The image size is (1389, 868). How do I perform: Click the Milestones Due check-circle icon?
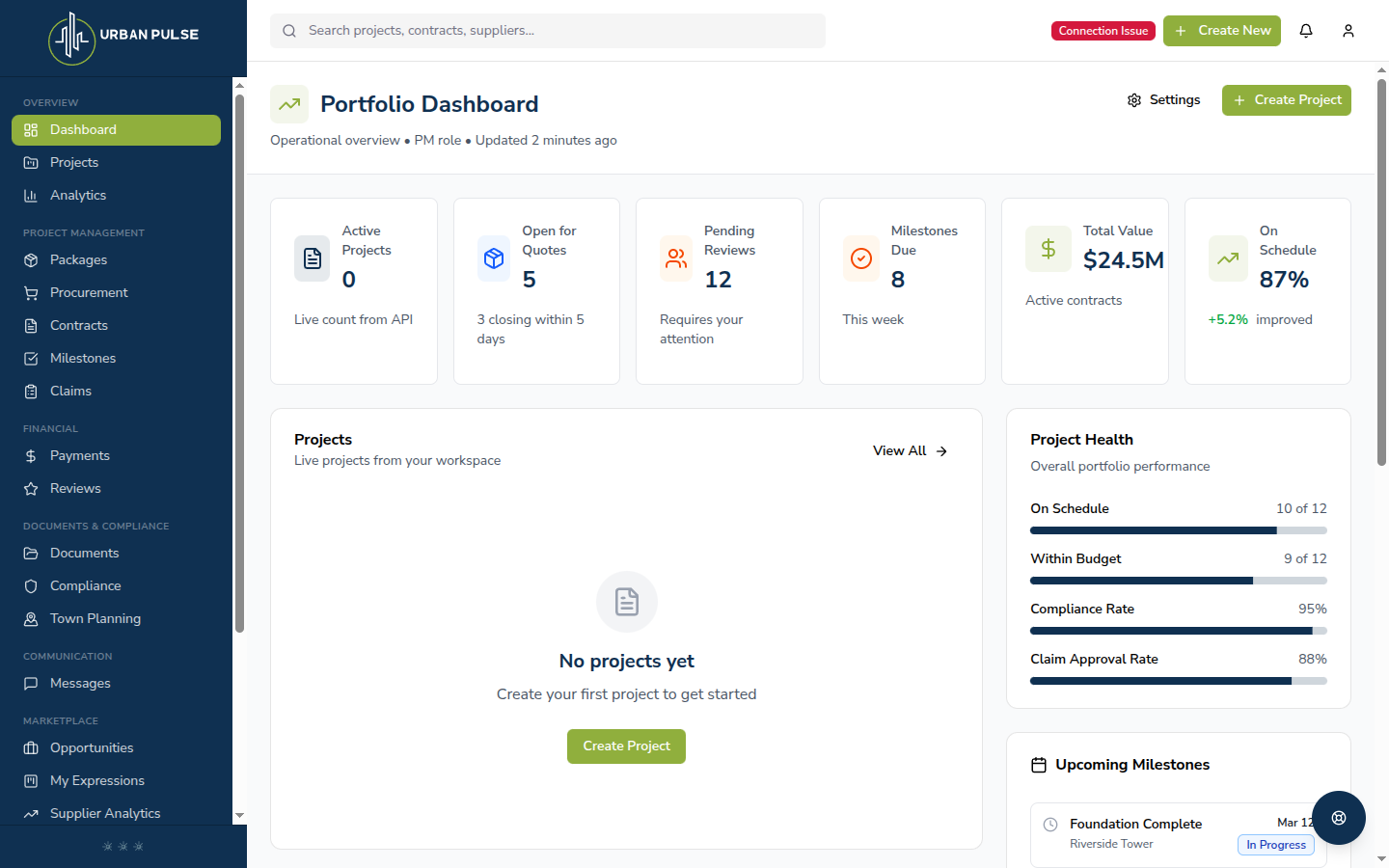click(x=861, y=258)
